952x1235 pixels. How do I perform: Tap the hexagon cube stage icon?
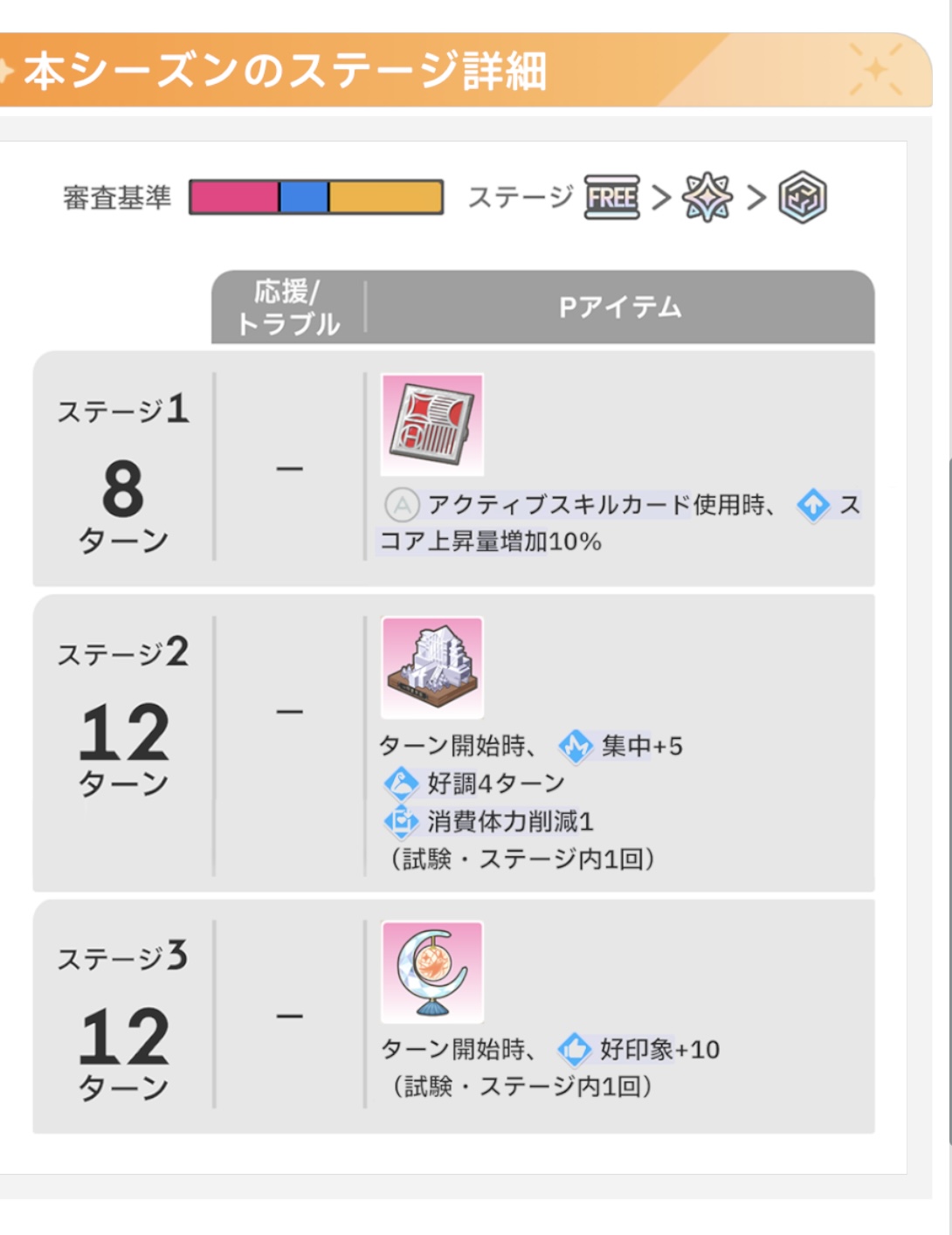(802, 197)
